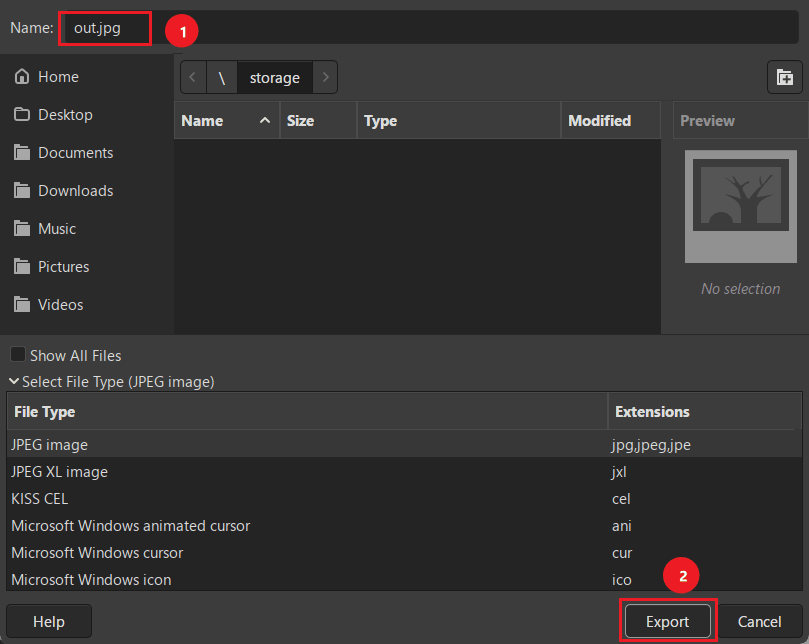Sort files by Modified column header
This screenshot has width=809, height=644.
[599, 121]
